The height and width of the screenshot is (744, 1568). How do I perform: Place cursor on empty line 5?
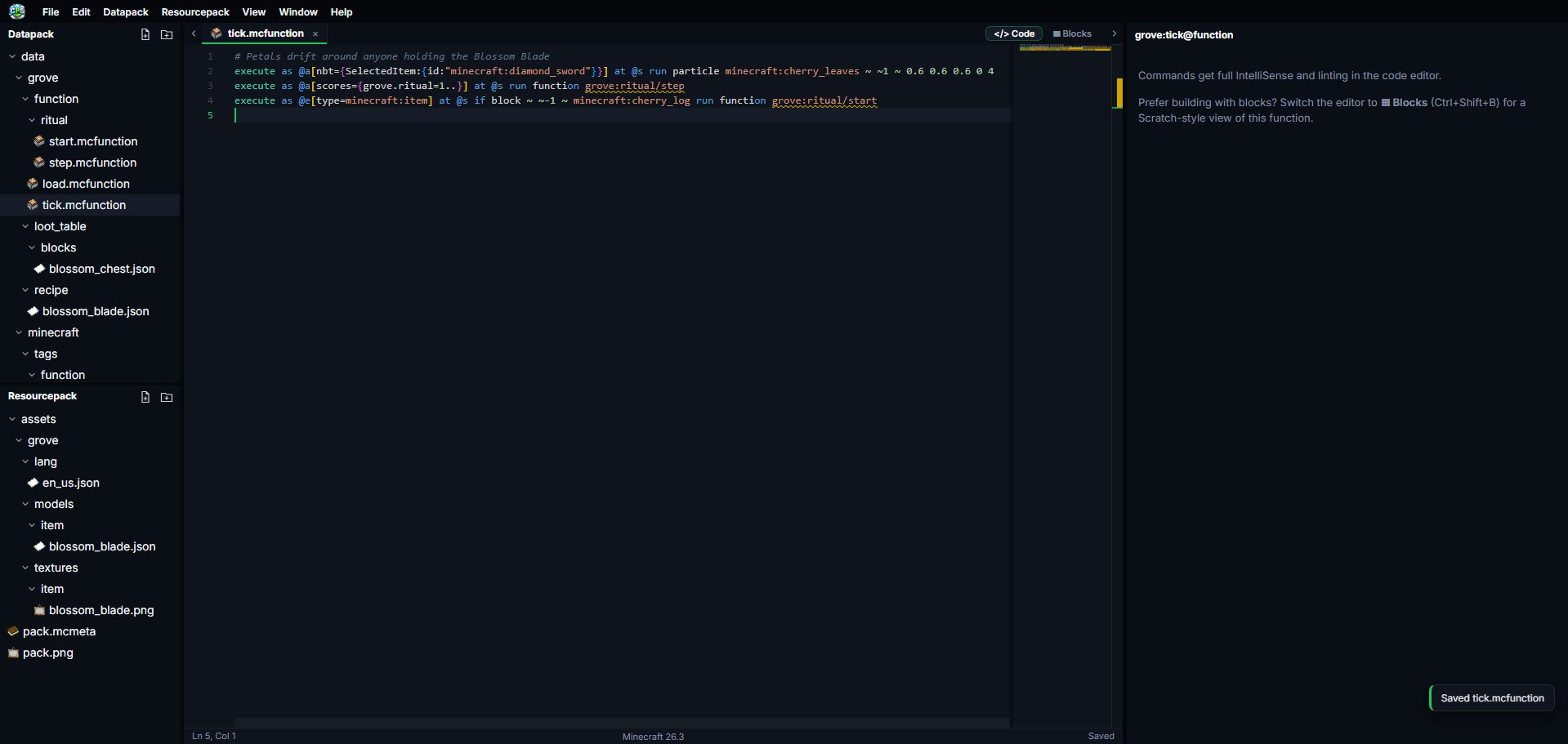pos(622,115)
